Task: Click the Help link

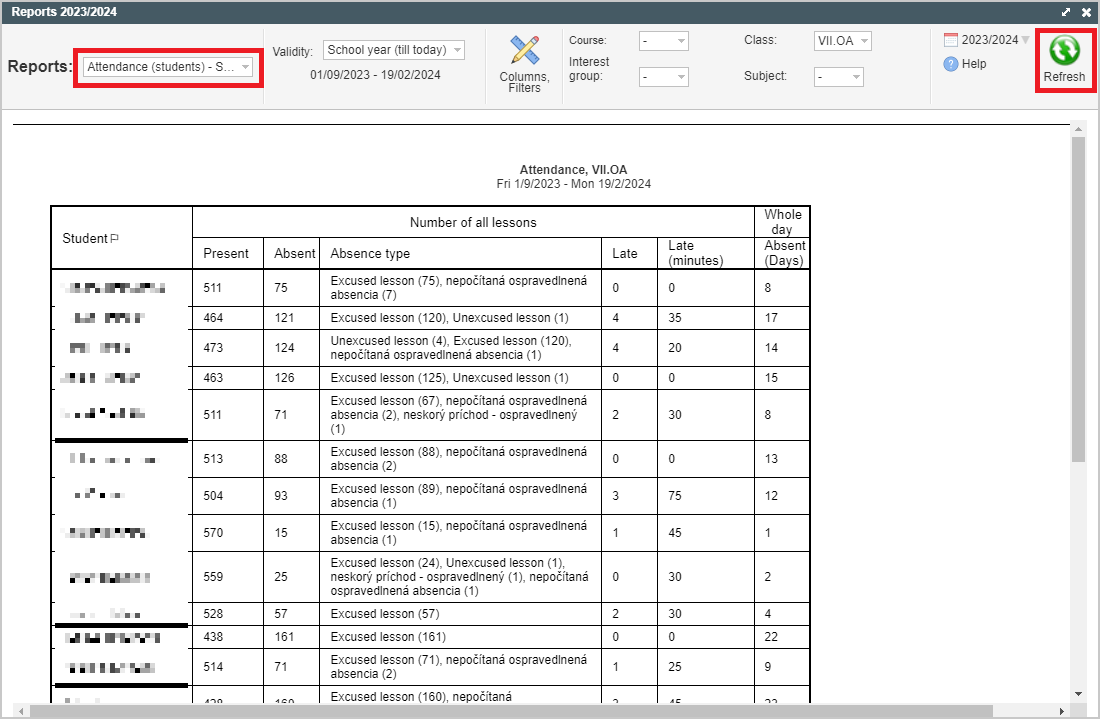Action: pos(974,64)
